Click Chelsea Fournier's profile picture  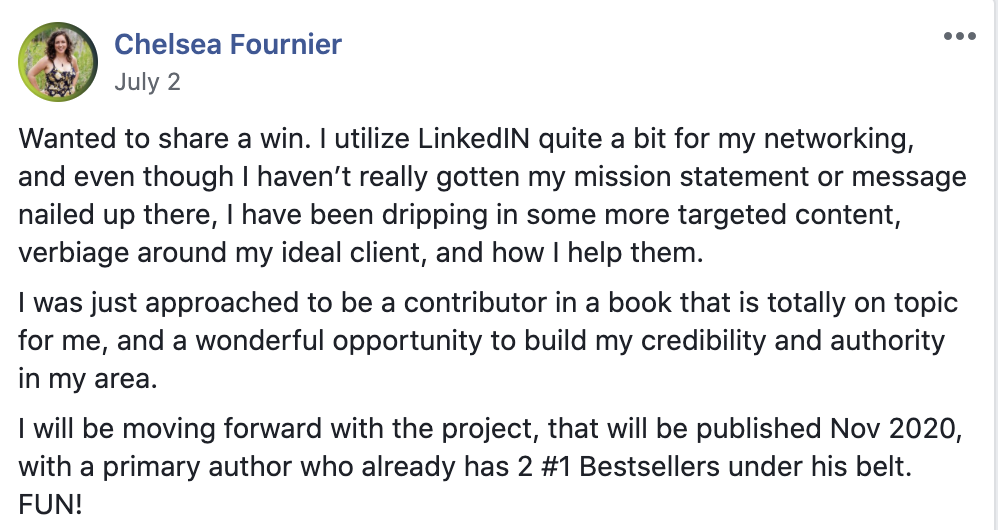(58, 62)
